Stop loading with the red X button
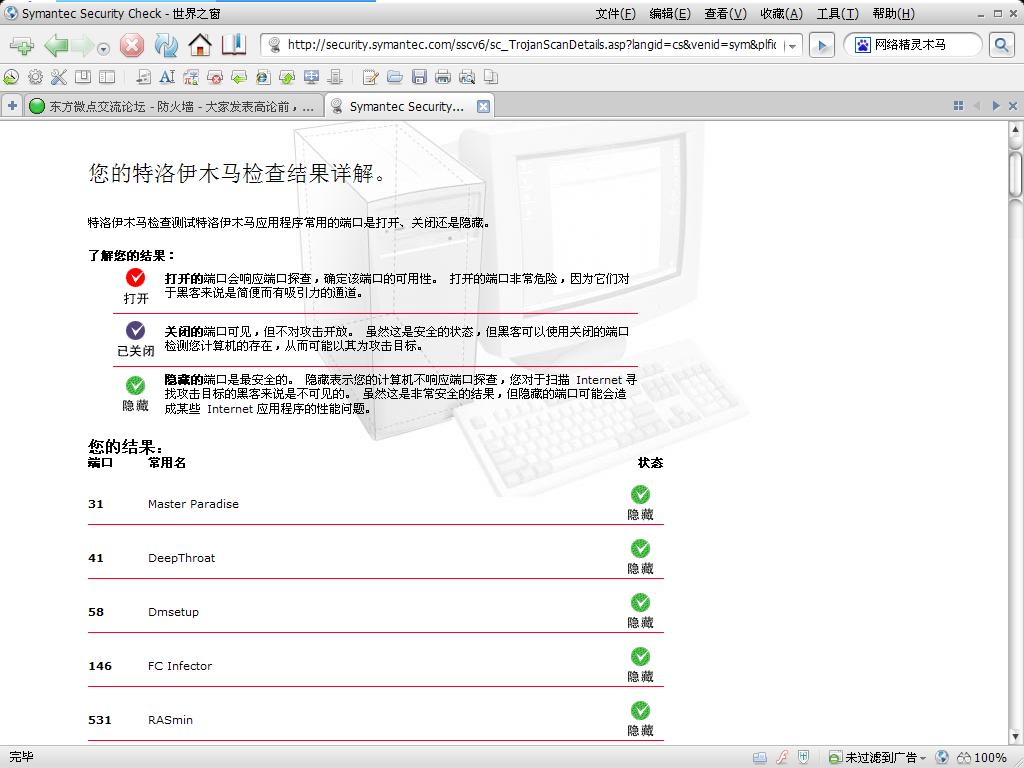This screenshot has width=1024, height=768. click(132, 46)
